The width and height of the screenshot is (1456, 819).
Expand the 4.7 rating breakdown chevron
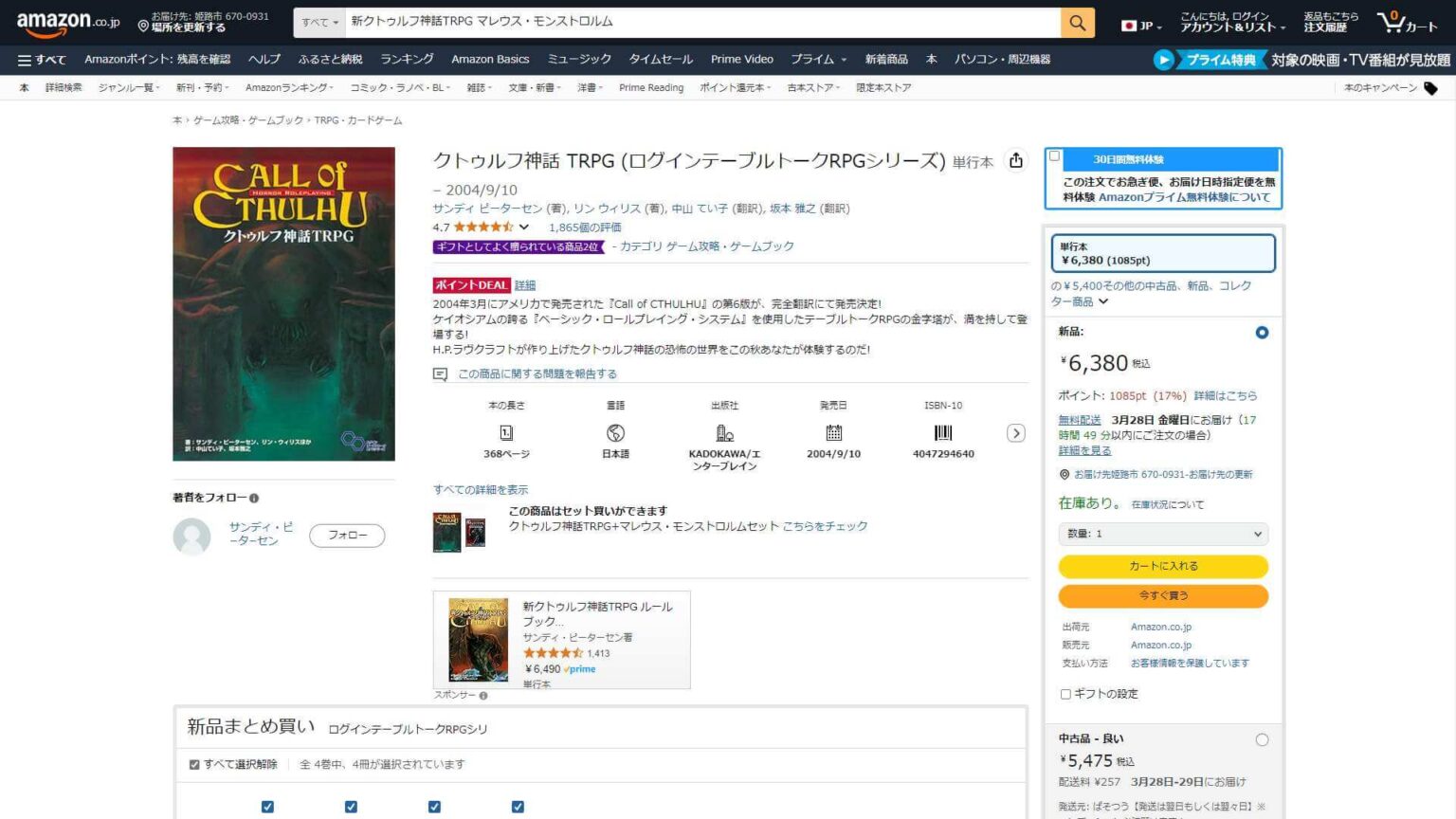point(523,227)
